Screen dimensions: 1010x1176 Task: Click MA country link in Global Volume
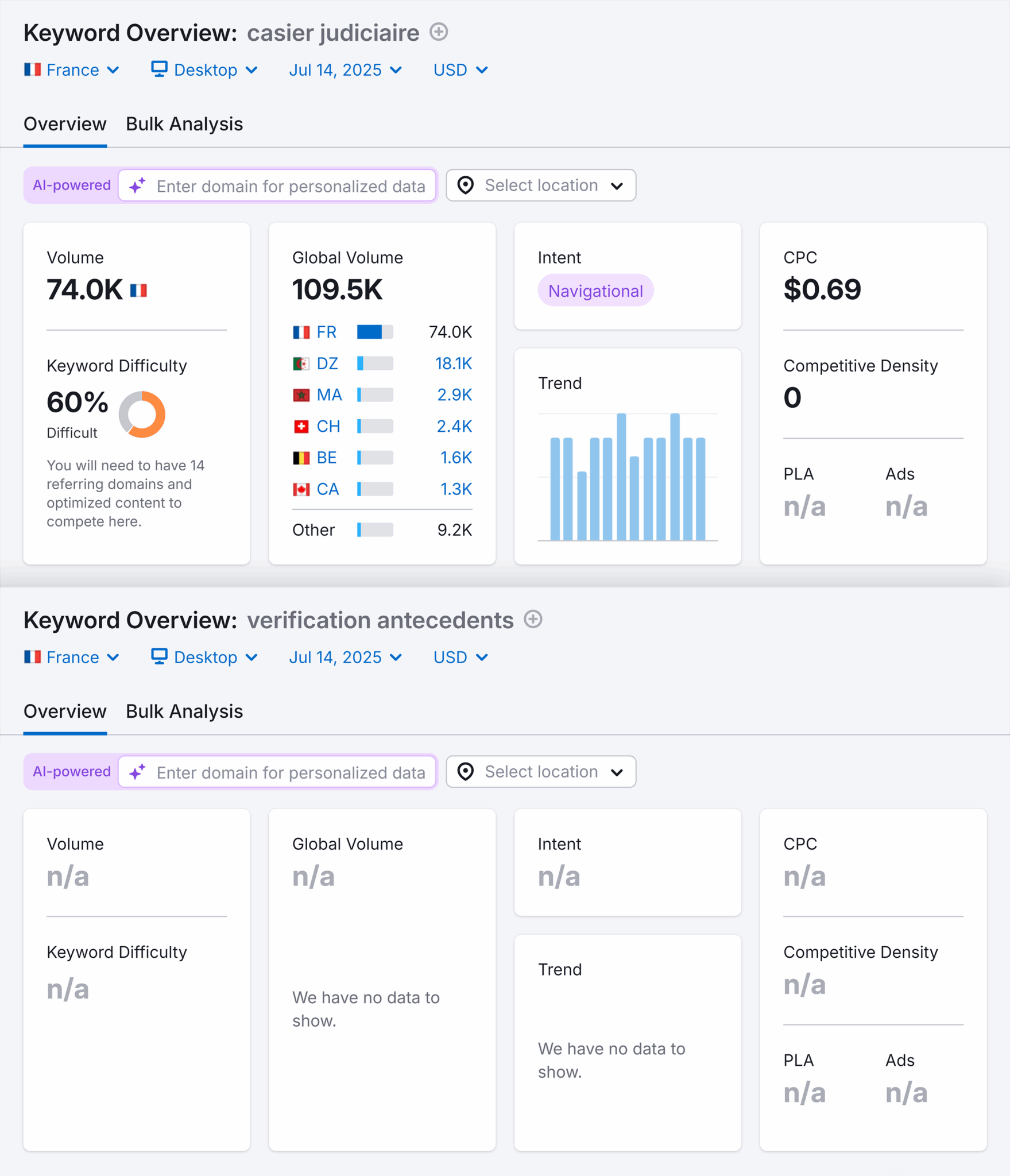[x=329, y=395]
